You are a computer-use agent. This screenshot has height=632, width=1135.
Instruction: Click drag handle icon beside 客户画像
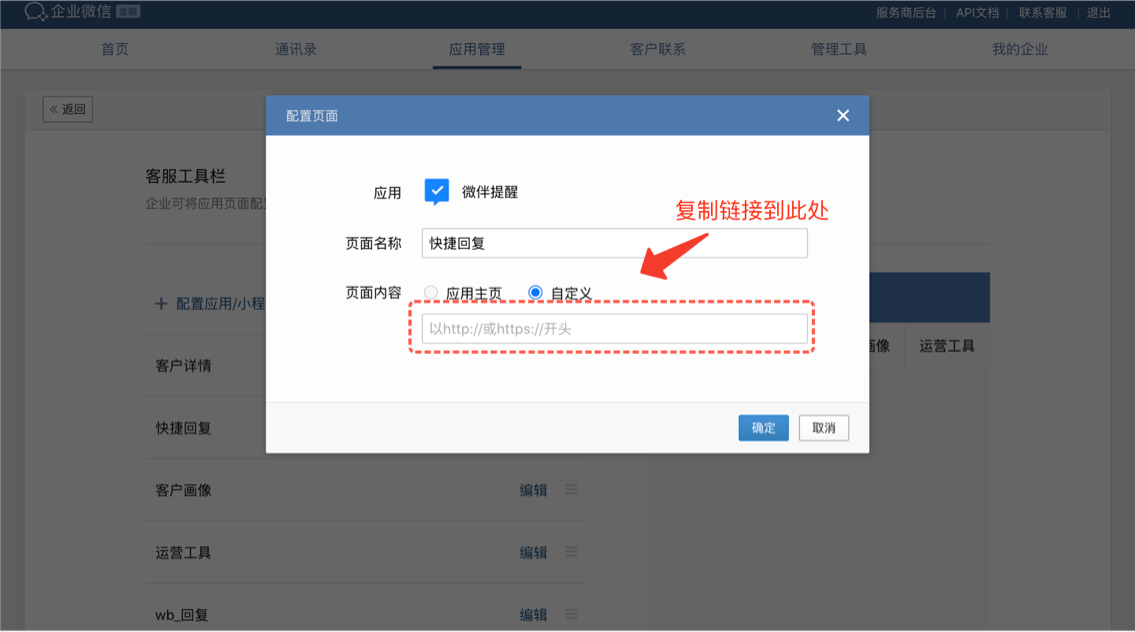[571, 489]
